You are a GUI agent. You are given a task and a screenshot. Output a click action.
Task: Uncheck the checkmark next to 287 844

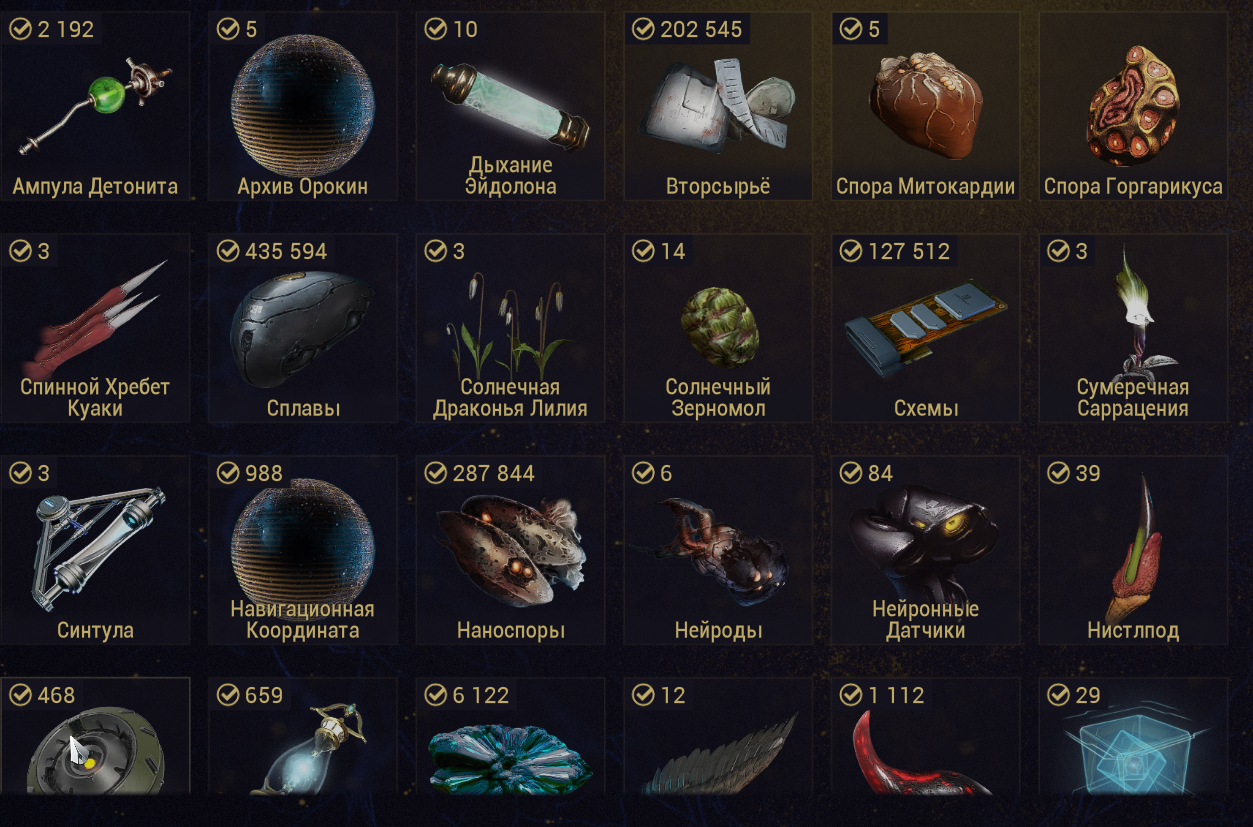(x=435, y=473)
